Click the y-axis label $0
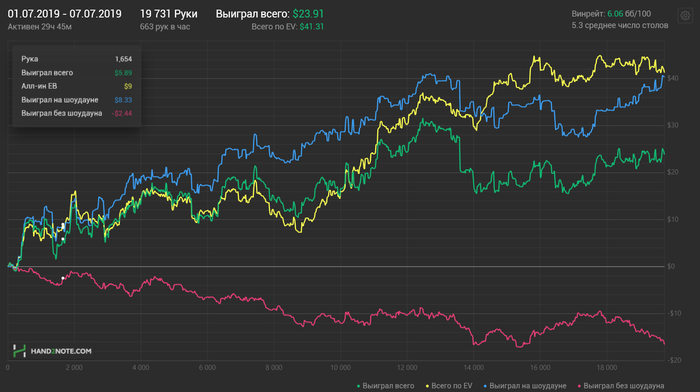Viewport: 700px width, 392px height. [x=671, y=267]
